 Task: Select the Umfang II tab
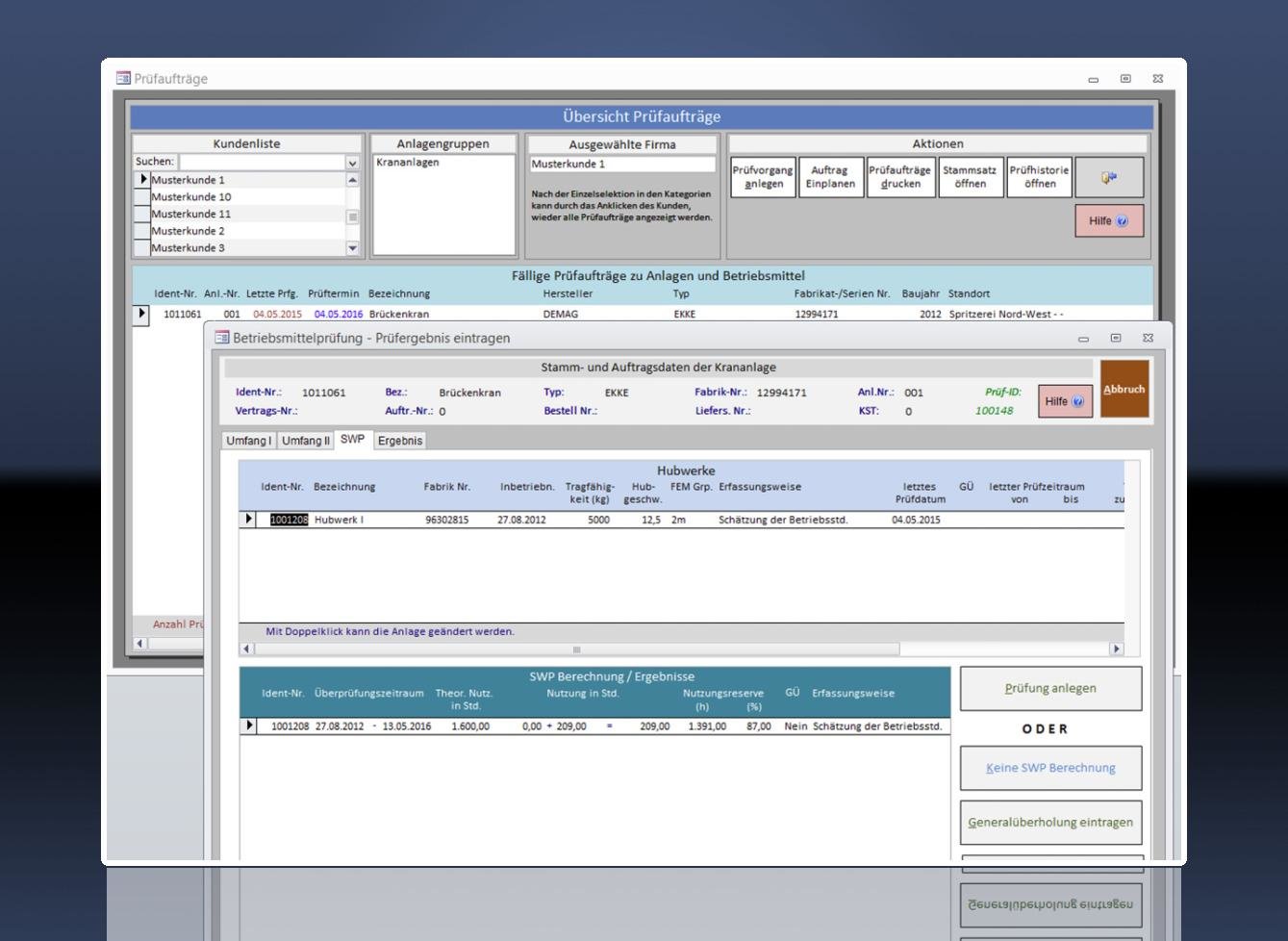point(305,441)
